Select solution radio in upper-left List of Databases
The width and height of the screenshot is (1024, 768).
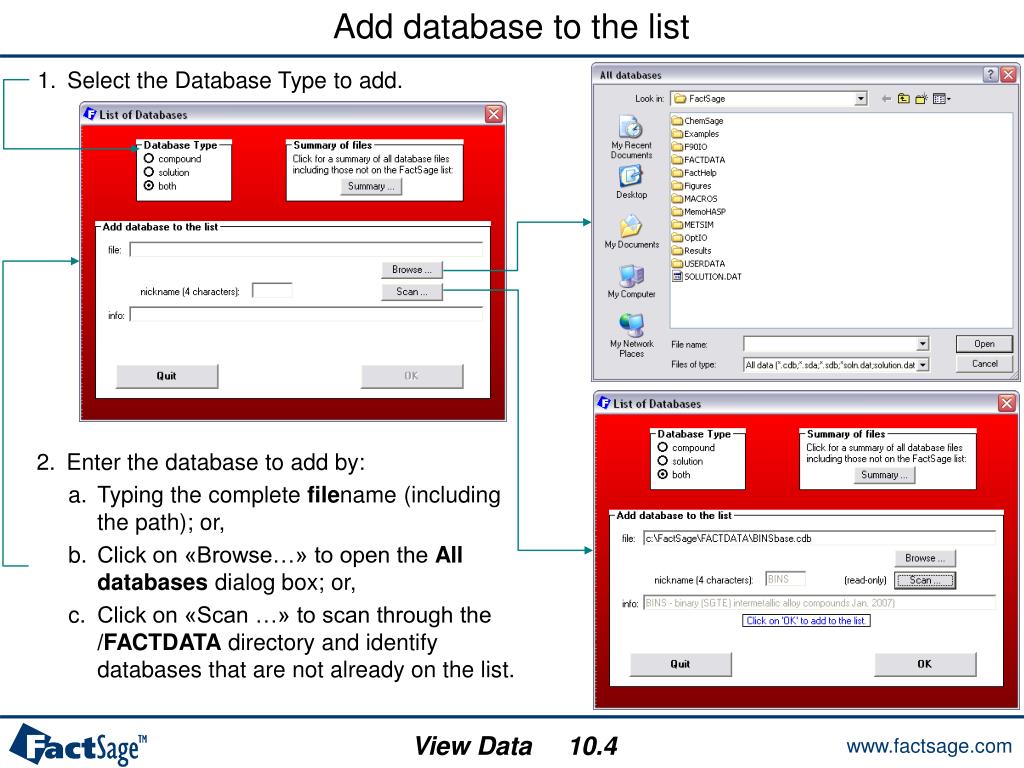149,172
